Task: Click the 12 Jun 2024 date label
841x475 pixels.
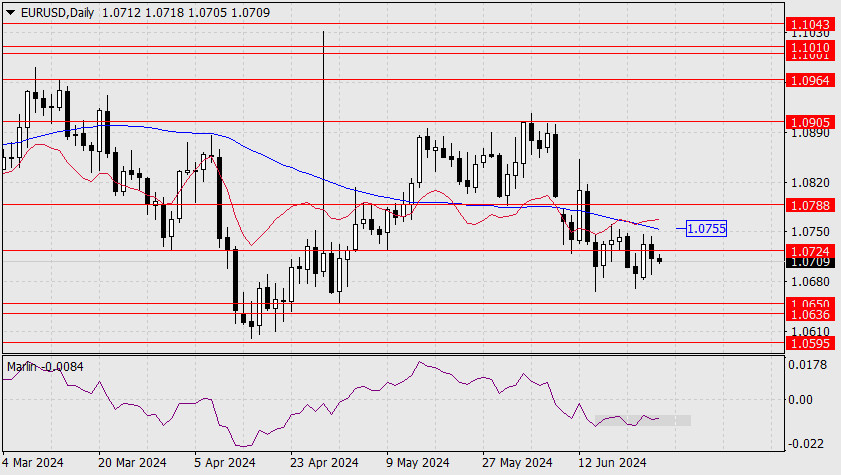Action: 612,463
